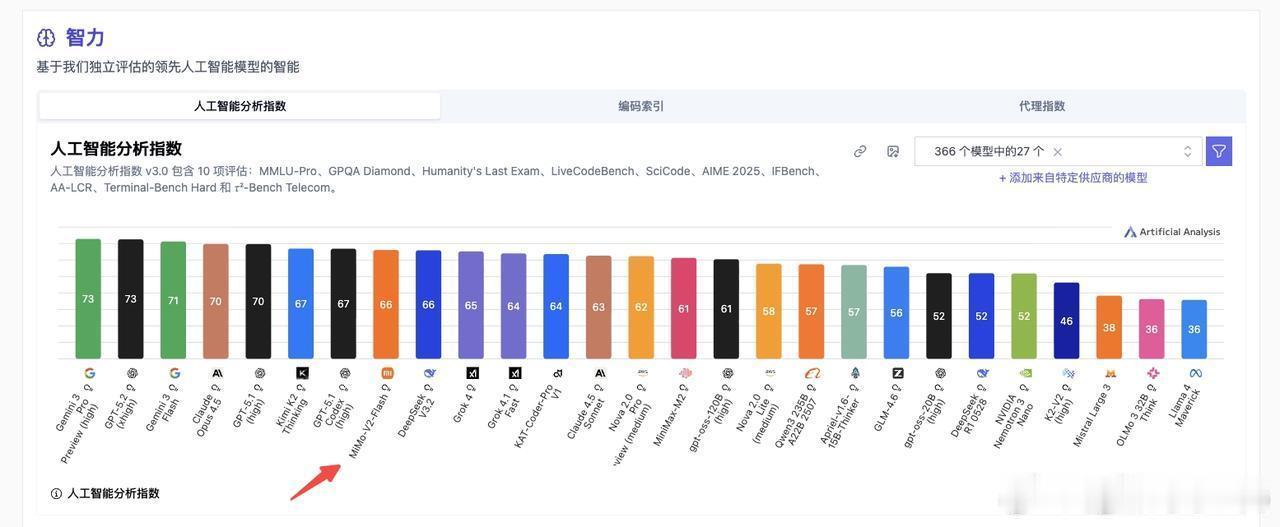The height and width of the screenshot is (527, 1280).
Task: Open the filter funnel button
Action: tap(1219, 151)
